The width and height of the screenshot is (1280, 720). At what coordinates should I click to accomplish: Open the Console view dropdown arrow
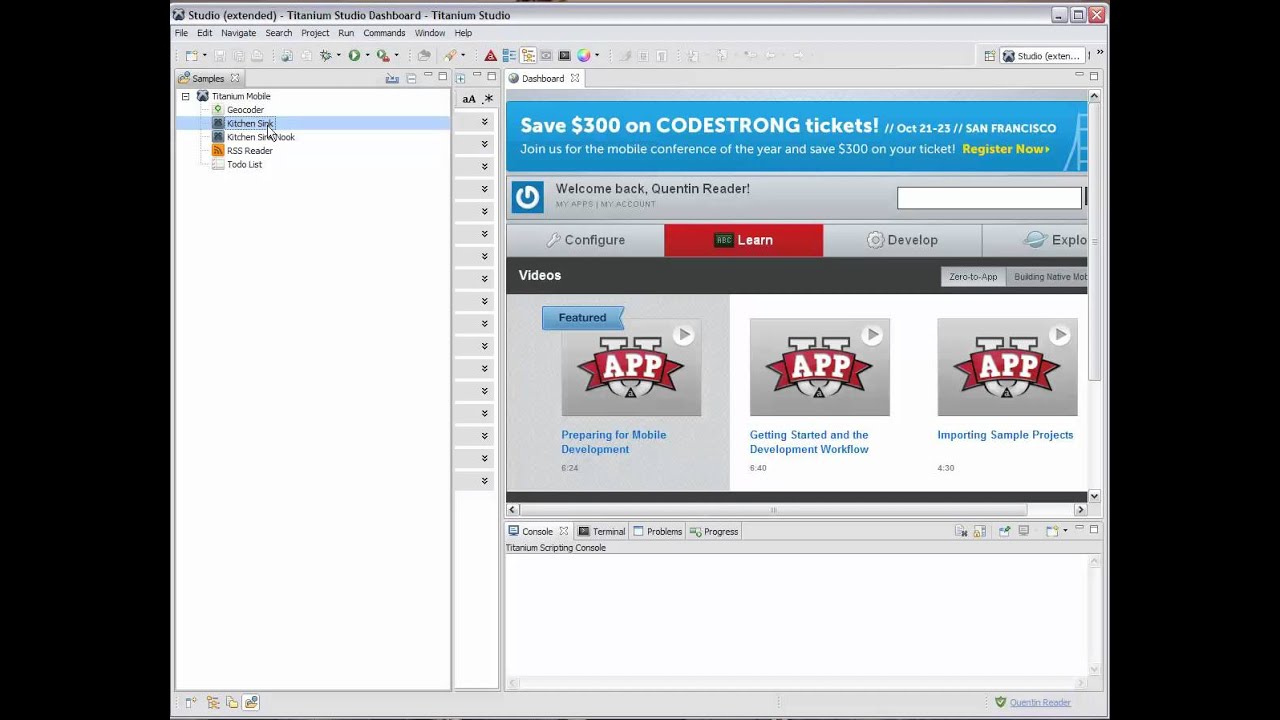(1065, 531)
